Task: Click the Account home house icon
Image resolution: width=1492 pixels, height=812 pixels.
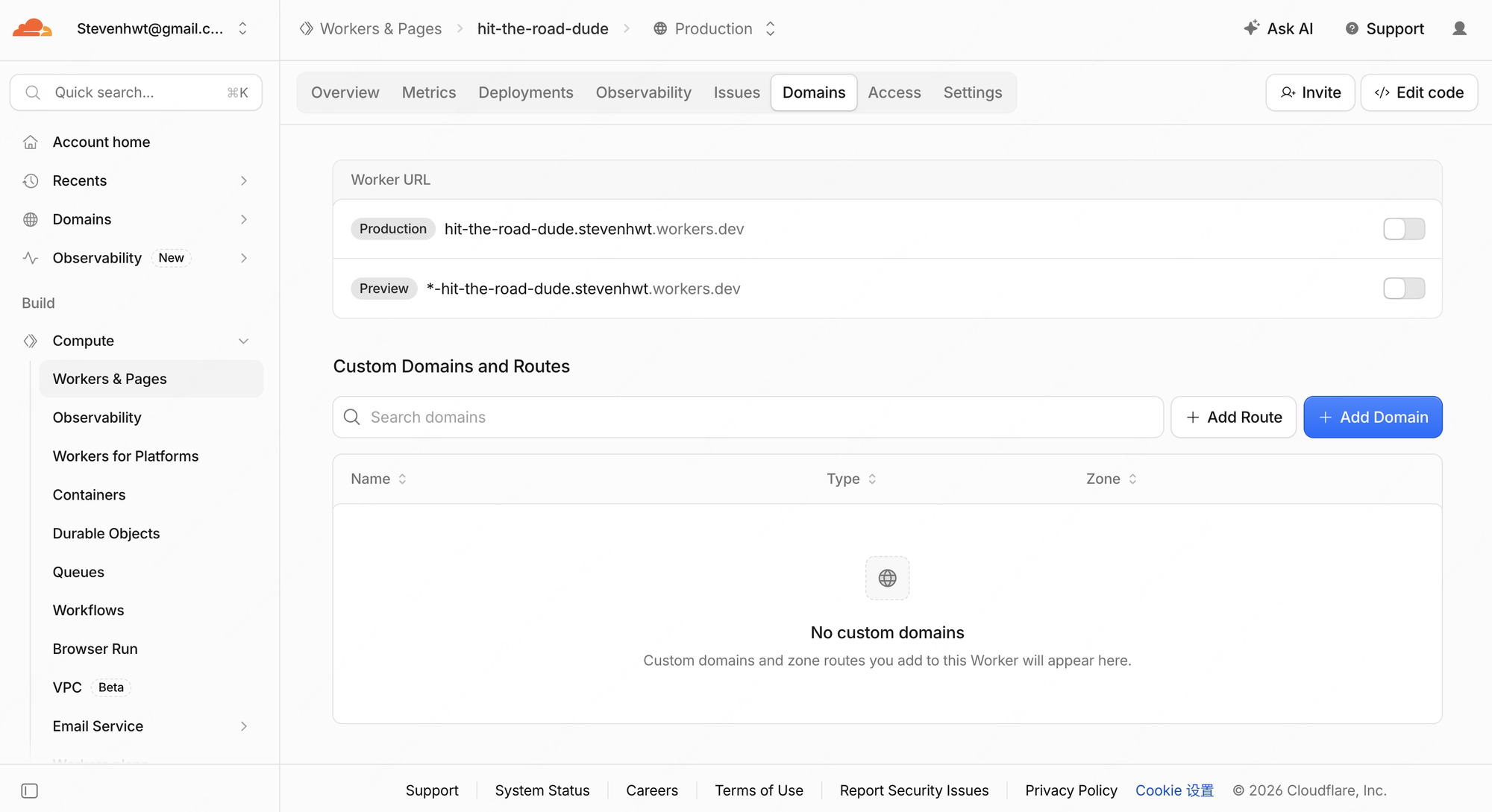Action: point(31,142)
